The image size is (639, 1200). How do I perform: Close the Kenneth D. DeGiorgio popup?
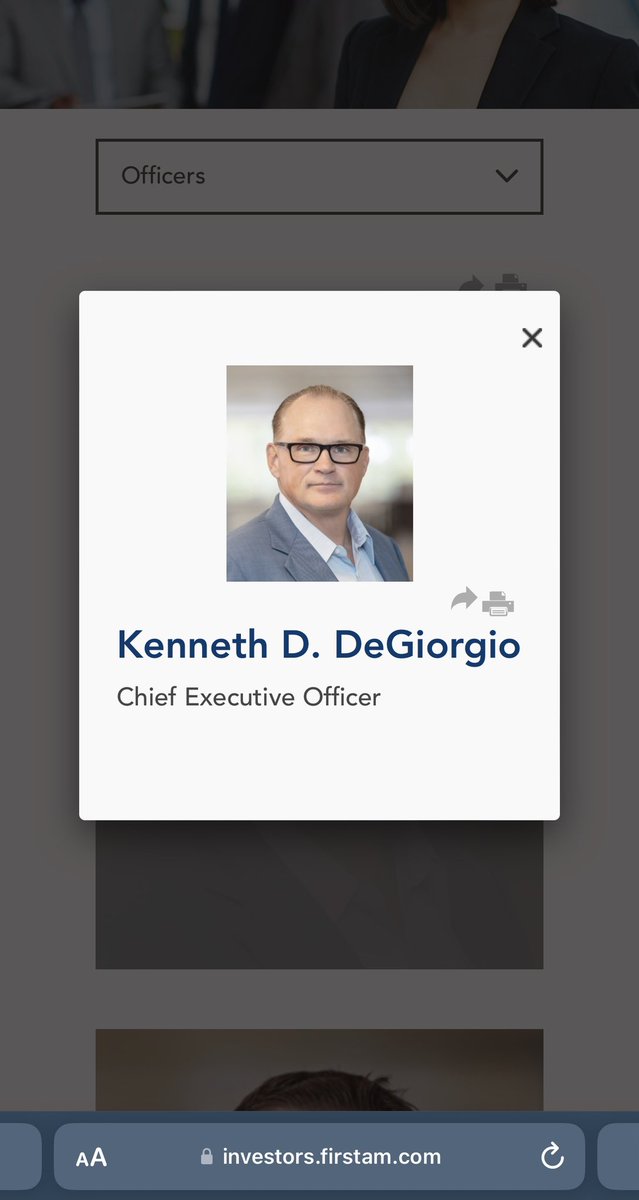532,338
